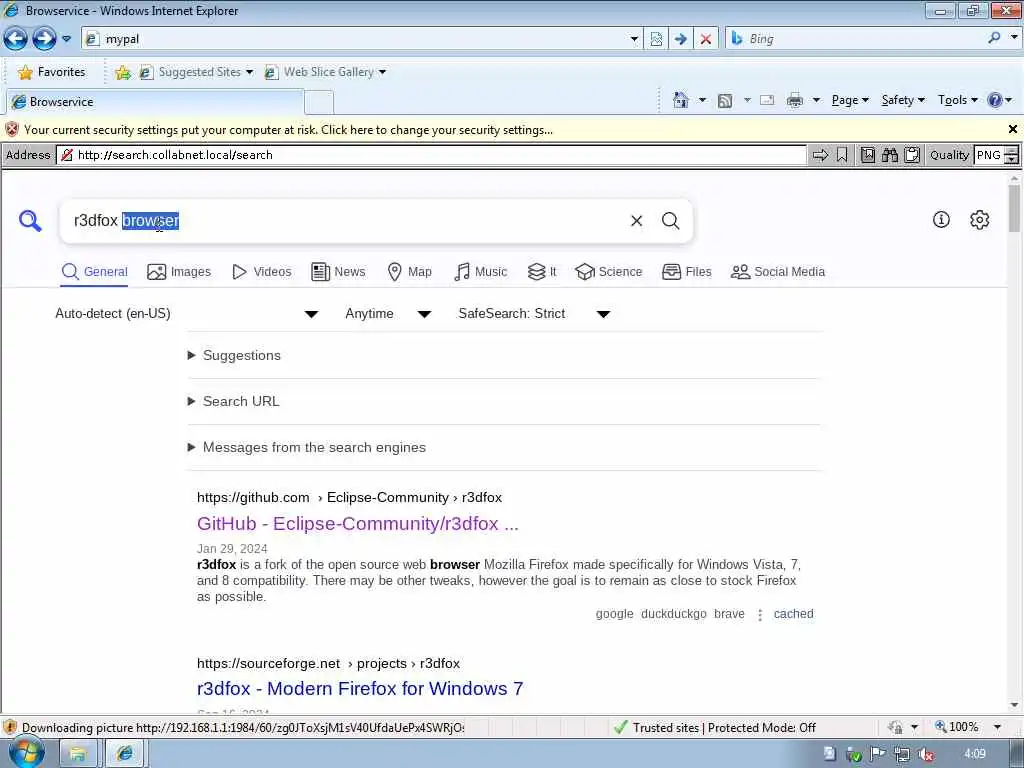Viewport: 1024px width, 768px height.
Task: Clear the search query with the X
Action: [x=636, y=221]
